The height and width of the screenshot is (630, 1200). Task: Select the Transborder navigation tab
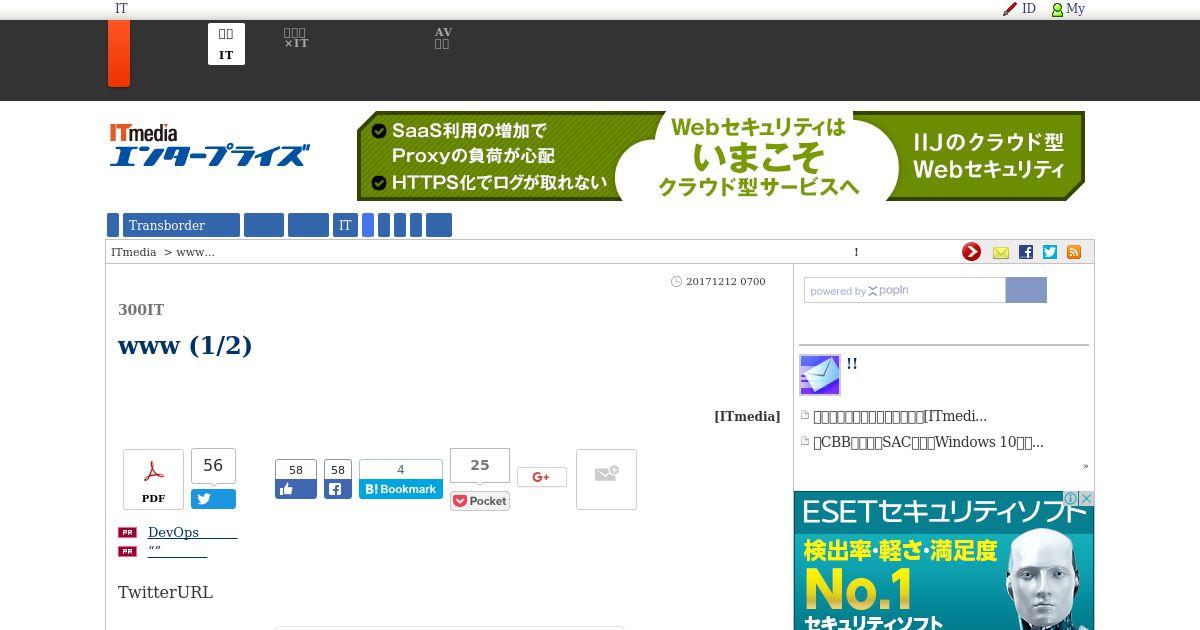(181, 225)
